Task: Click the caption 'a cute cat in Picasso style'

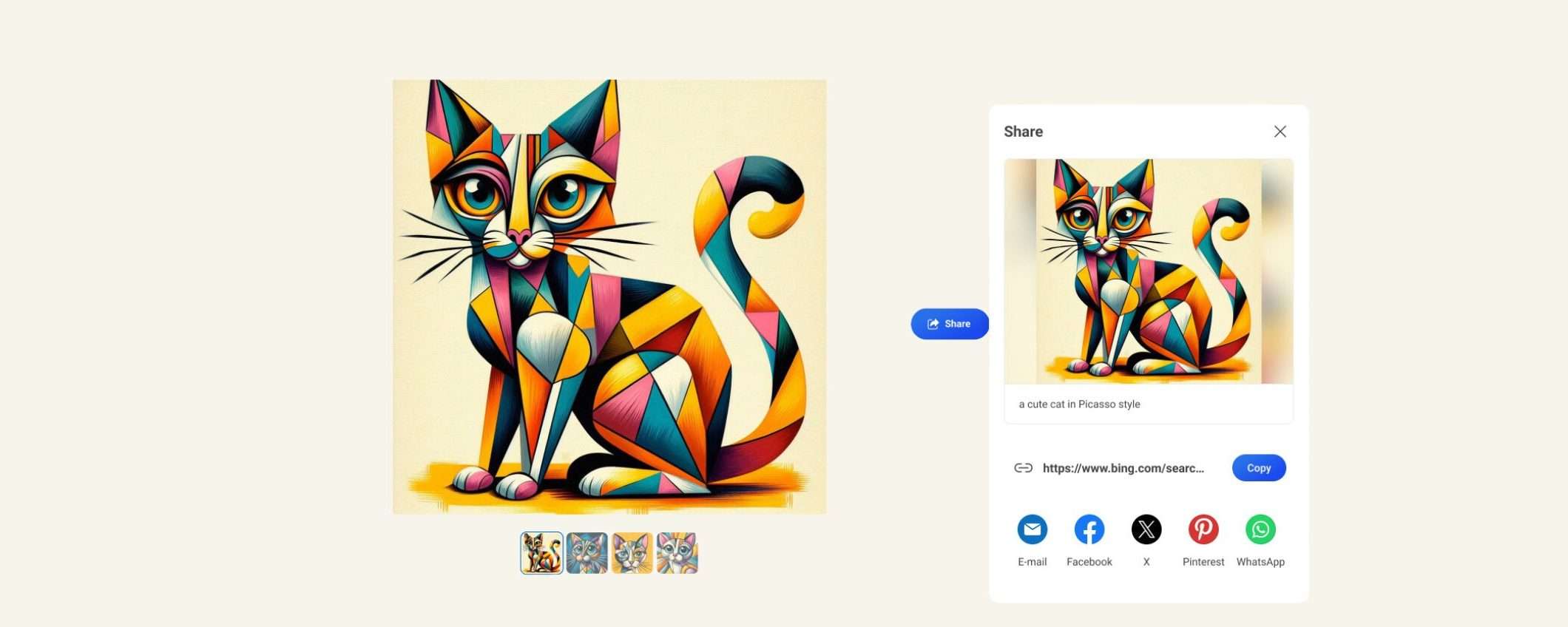Action: click(x=1079, y=404)
